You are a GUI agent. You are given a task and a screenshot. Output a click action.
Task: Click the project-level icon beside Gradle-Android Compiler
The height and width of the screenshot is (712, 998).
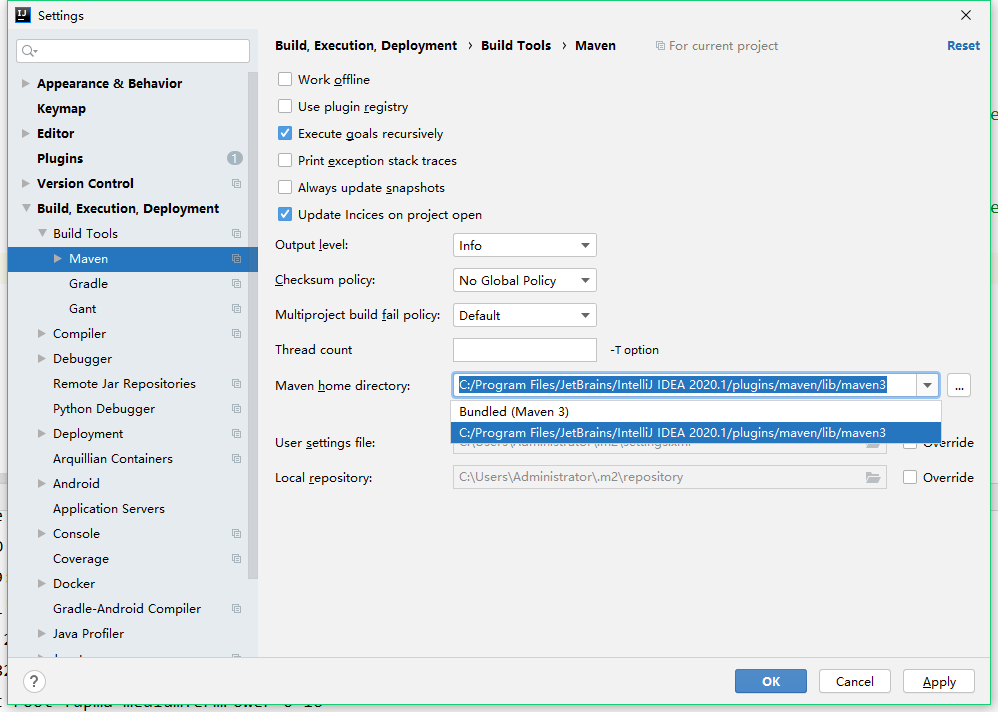click(236, 608)
